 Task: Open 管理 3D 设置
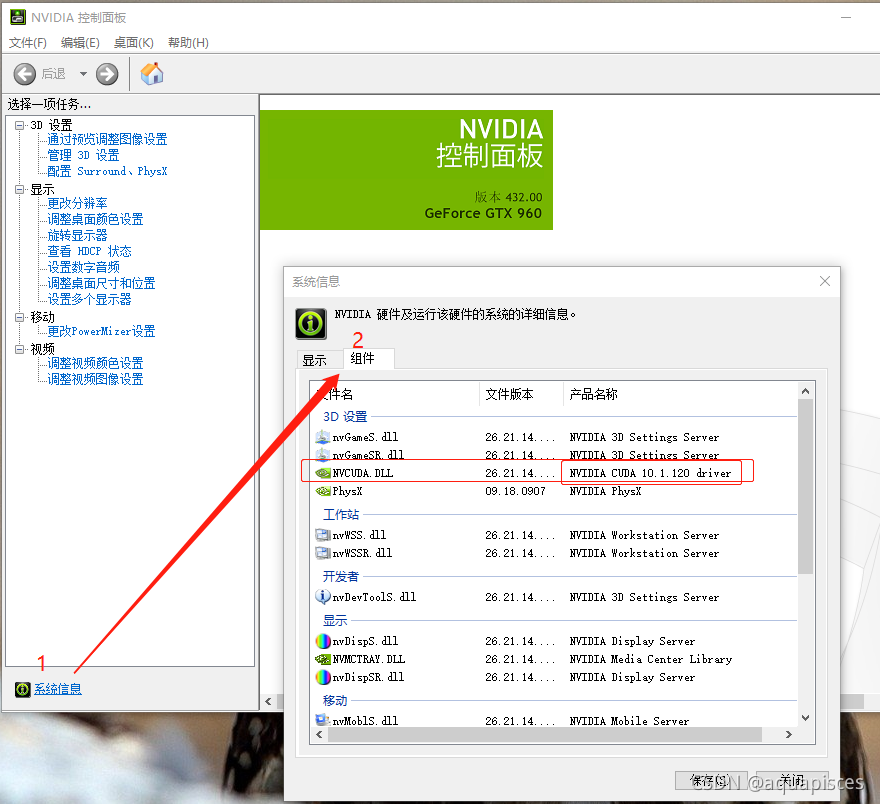coord(83,155)
